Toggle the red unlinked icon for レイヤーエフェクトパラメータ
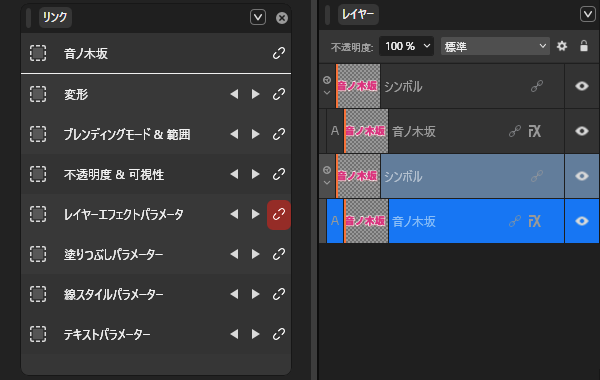 tap(279, 215)
